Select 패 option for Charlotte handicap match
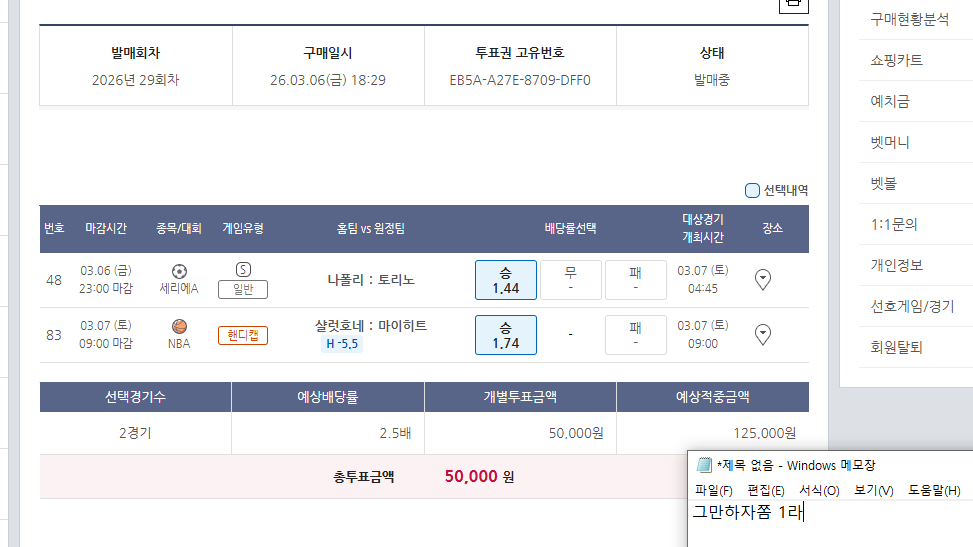Image resolution: width=973 pixels, height=547 pixels. coord(635,335)
